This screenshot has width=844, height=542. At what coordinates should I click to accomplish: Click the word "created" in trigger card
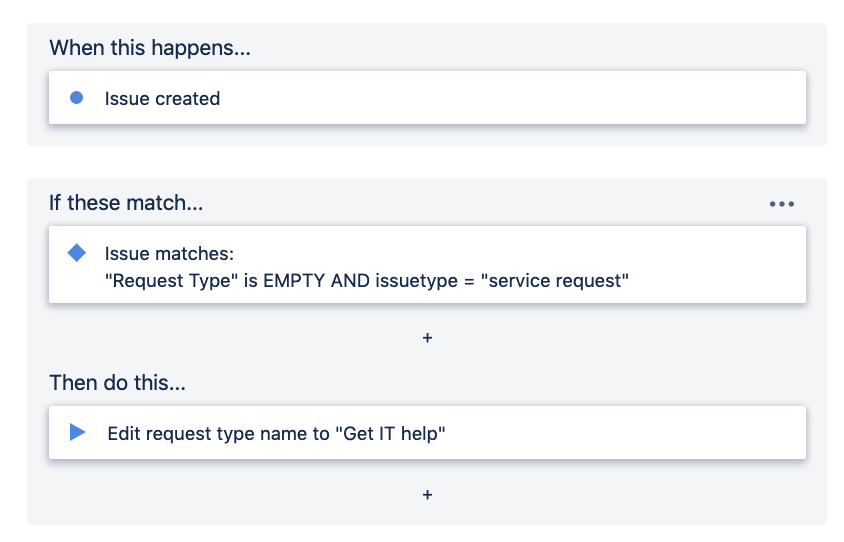point(189,99)
